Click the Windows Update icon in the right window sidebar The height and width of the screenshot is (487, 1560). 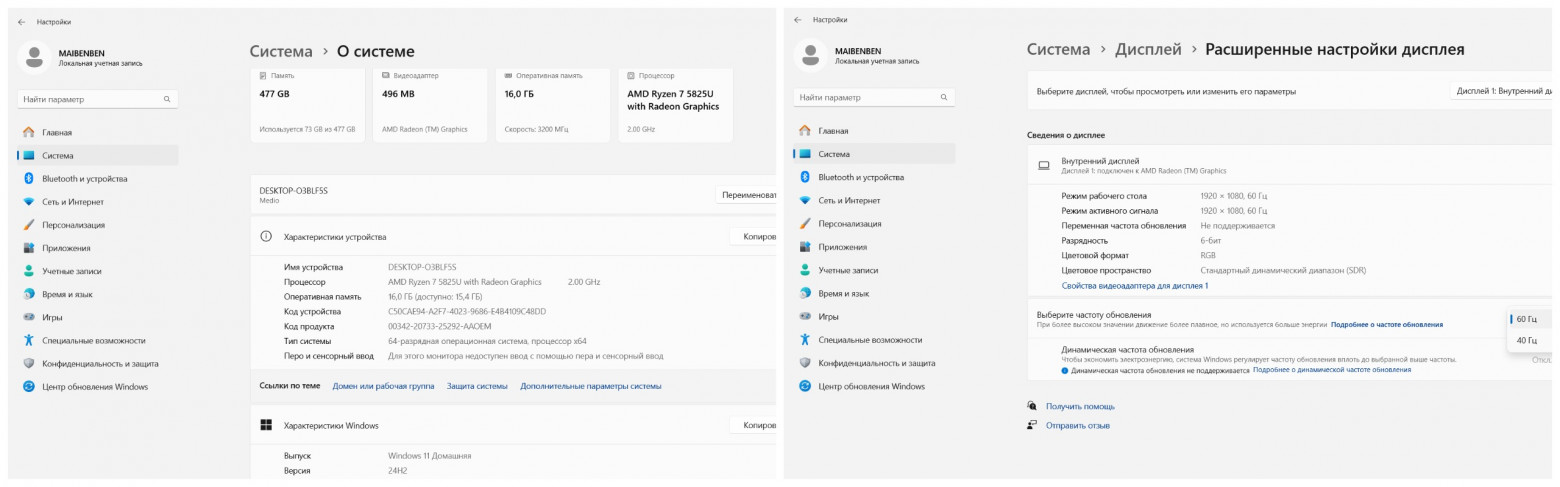point(805,386)
